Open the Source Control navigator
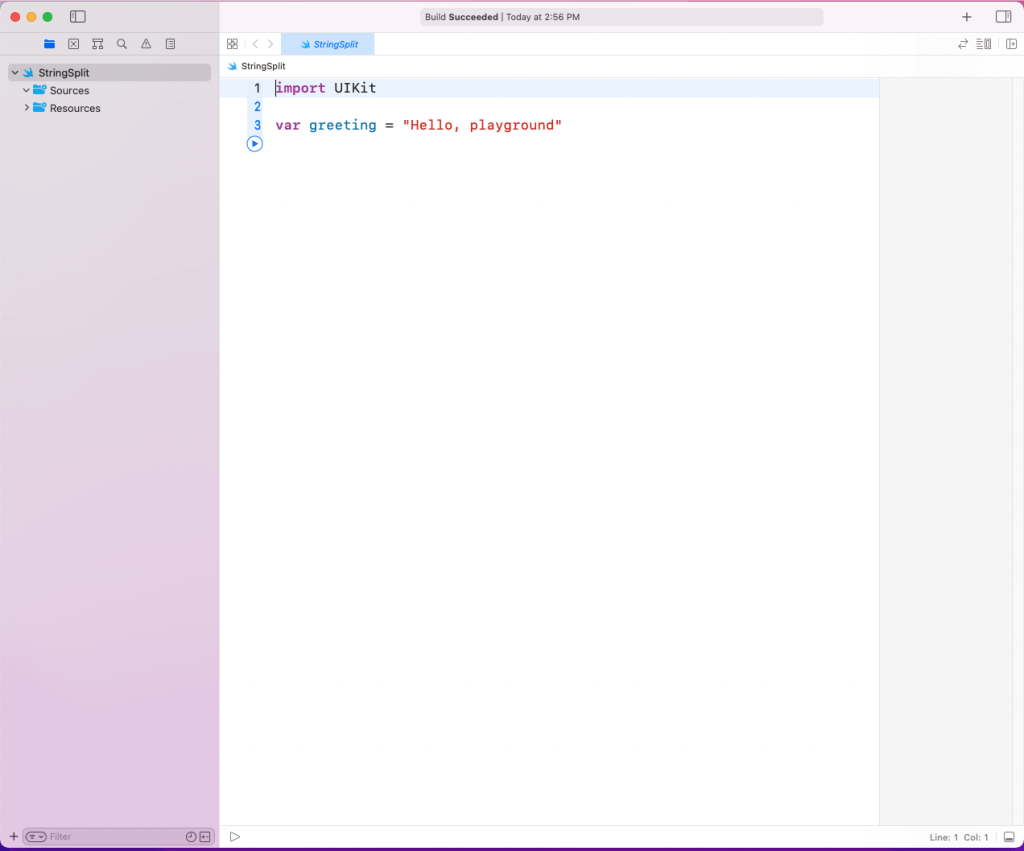Image resolution: width=1024 pixels, height=851 pixels. pyautogui.click(x=73, y=44)
